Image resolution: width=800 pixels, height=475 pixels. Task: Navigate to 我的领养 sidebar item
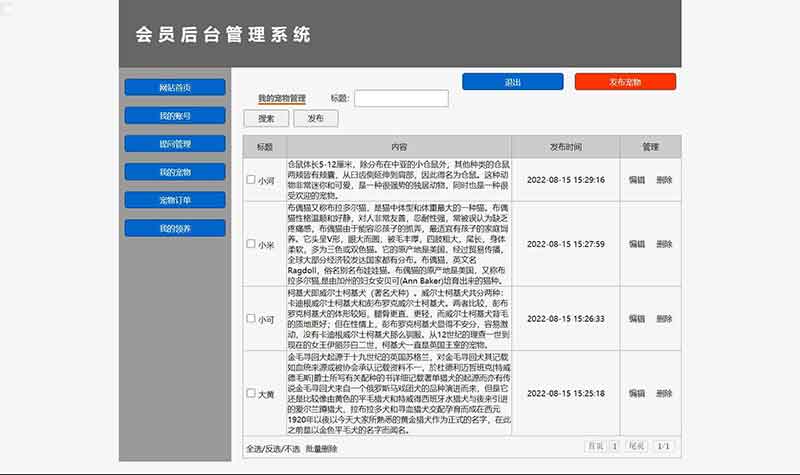[x=175, y=228]
